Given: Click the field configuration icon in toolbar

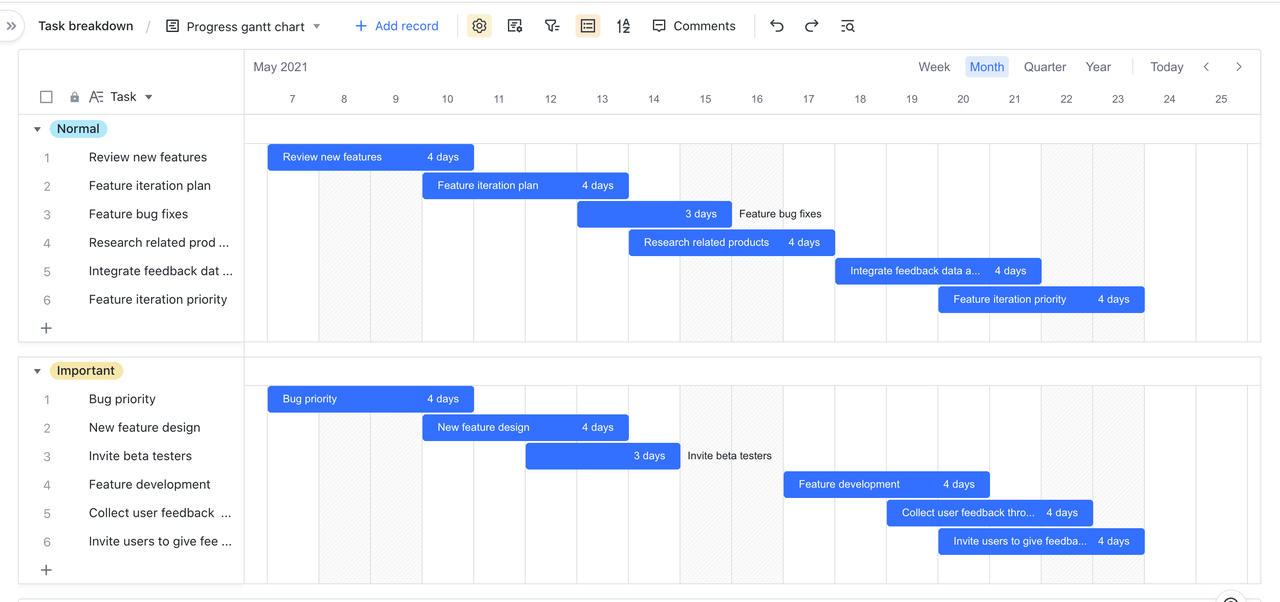Looking at the screenshot, I should (515, 26).
